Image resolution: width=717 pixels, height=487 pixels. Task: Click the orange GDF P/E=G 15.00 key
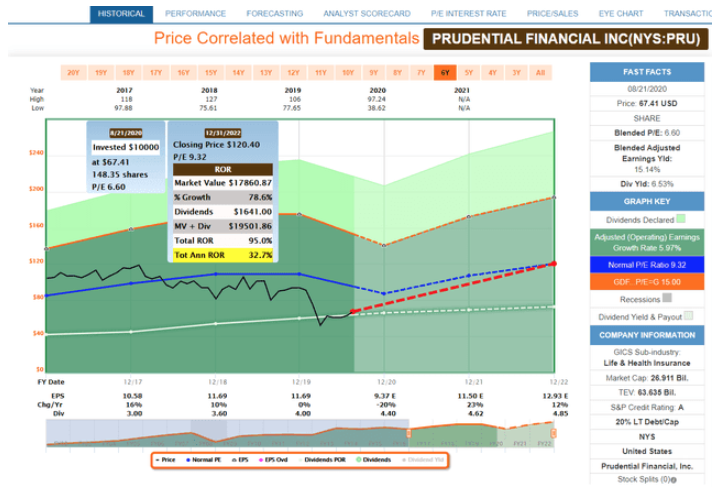pyautogui.click(x=647, y=282)
